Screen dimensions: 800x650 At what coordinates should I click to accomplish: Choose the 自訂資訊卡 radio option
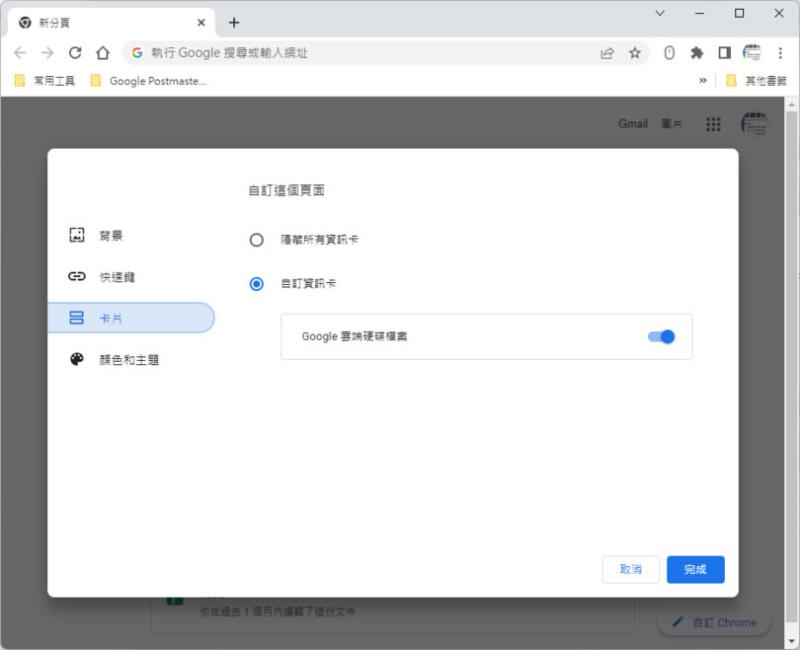pos(256,284)
